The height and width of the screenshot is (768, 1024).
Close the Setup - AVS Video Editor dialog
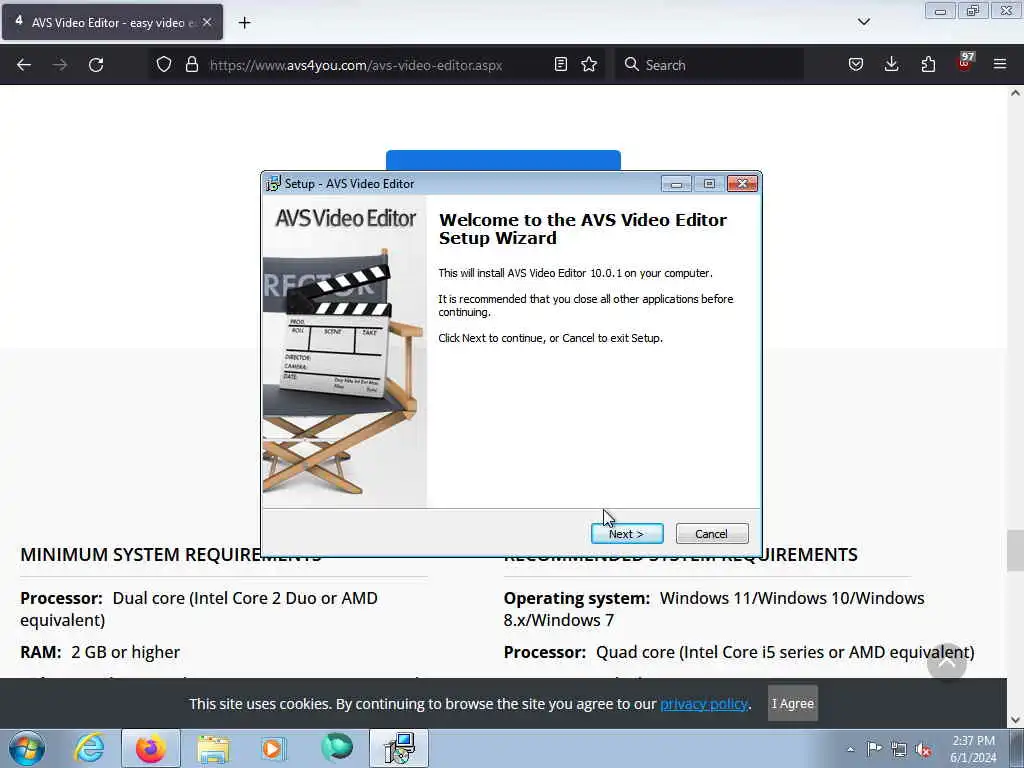pos(742,184)
